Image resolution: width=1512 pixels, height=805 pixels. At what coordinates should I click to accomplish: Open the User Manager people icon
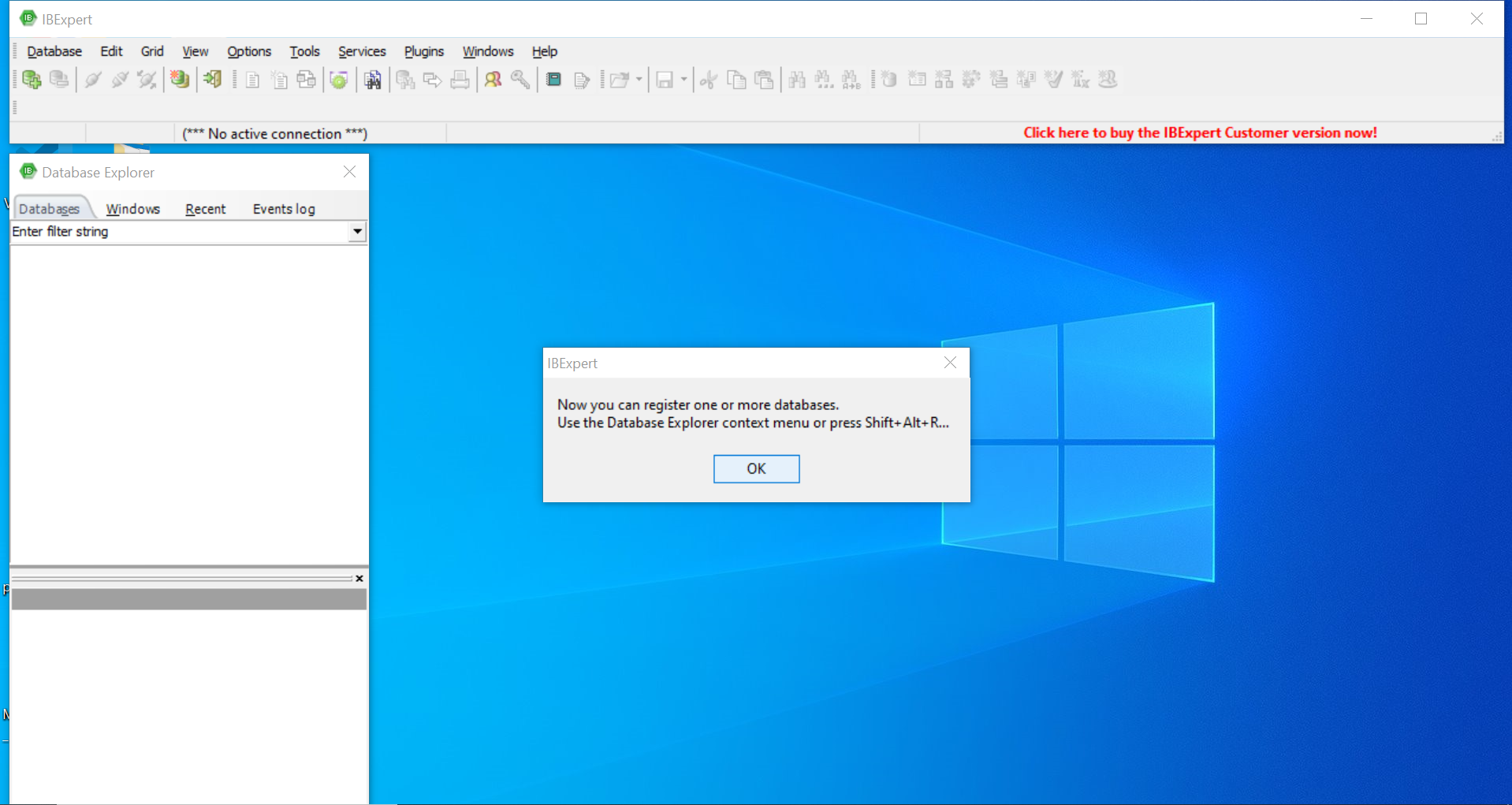493,80
